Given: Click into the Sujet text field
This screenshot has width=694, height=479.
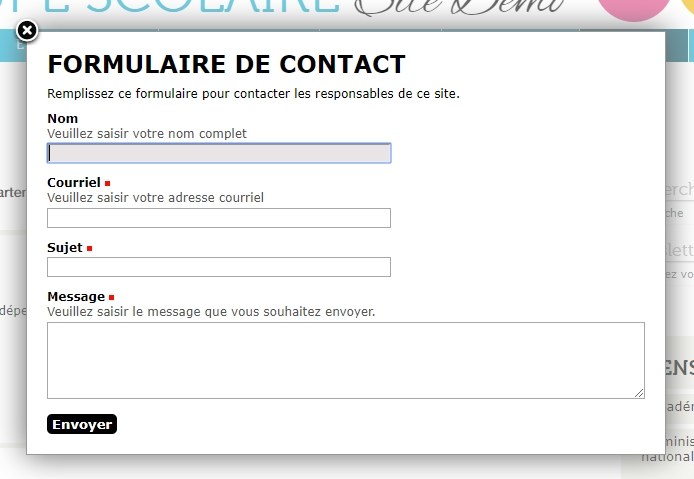Looking at the screenshot, I should (219, 267).
